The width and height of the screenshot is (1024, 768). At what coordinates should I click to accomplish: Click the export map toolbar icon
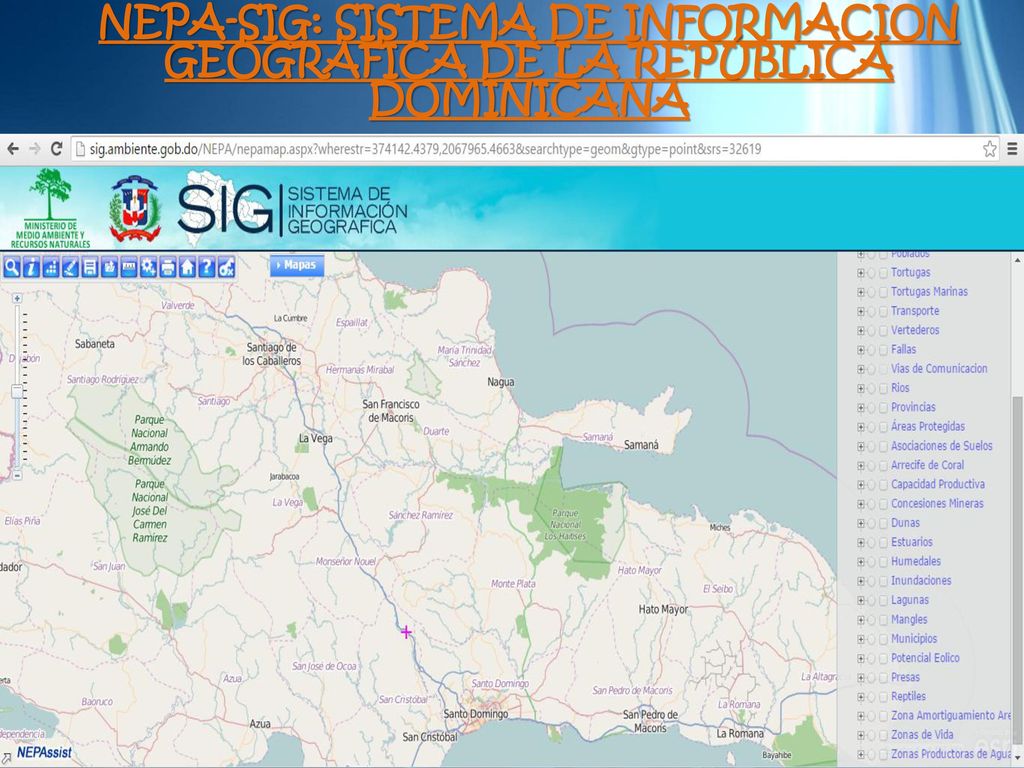(110, 267)
